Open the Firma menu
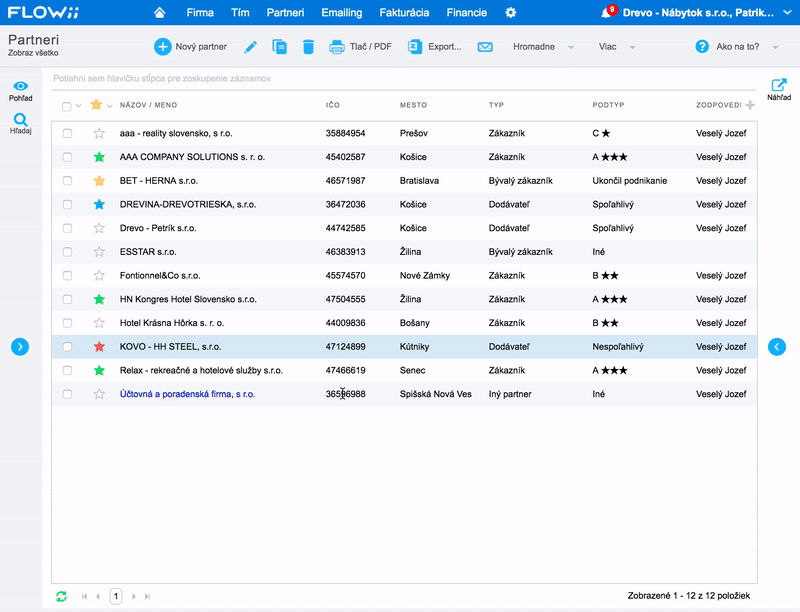Screen dimensions: 800x612 (200, 13)
